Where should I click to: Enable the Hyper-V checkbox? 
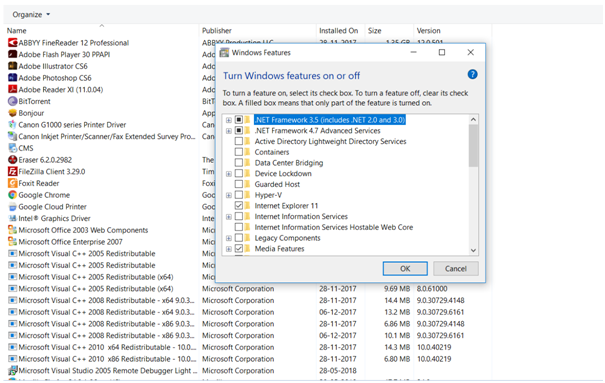(x=239, y=195)
